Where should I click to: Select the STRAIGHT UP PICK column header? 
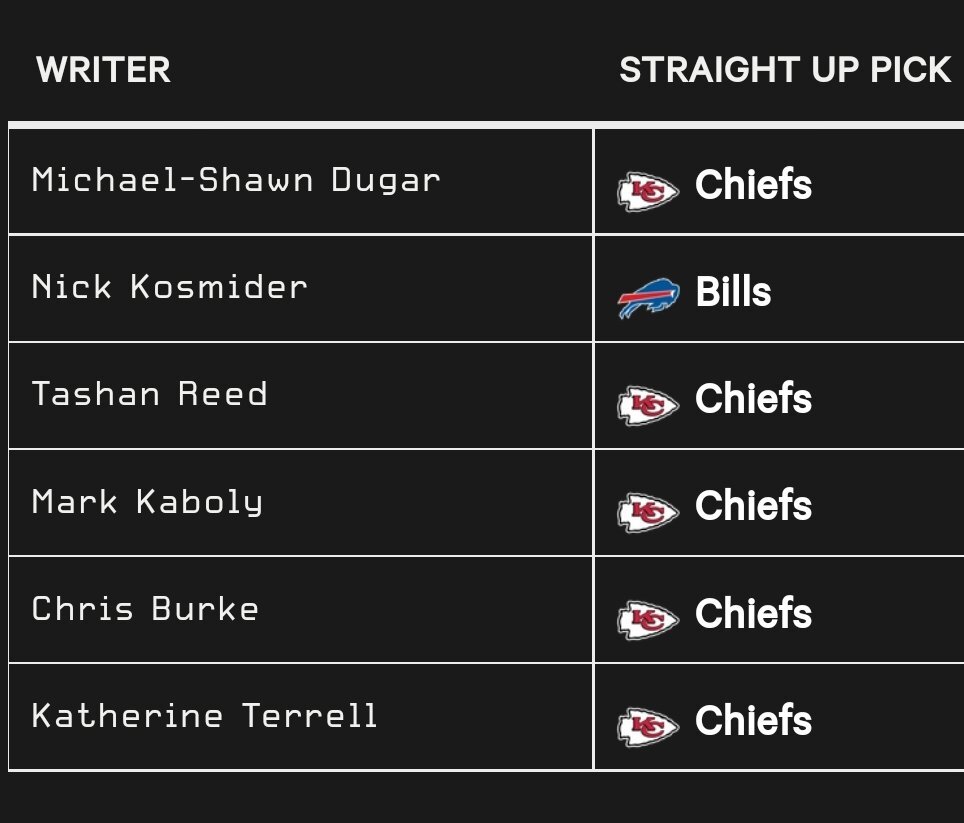pos(785,69)
